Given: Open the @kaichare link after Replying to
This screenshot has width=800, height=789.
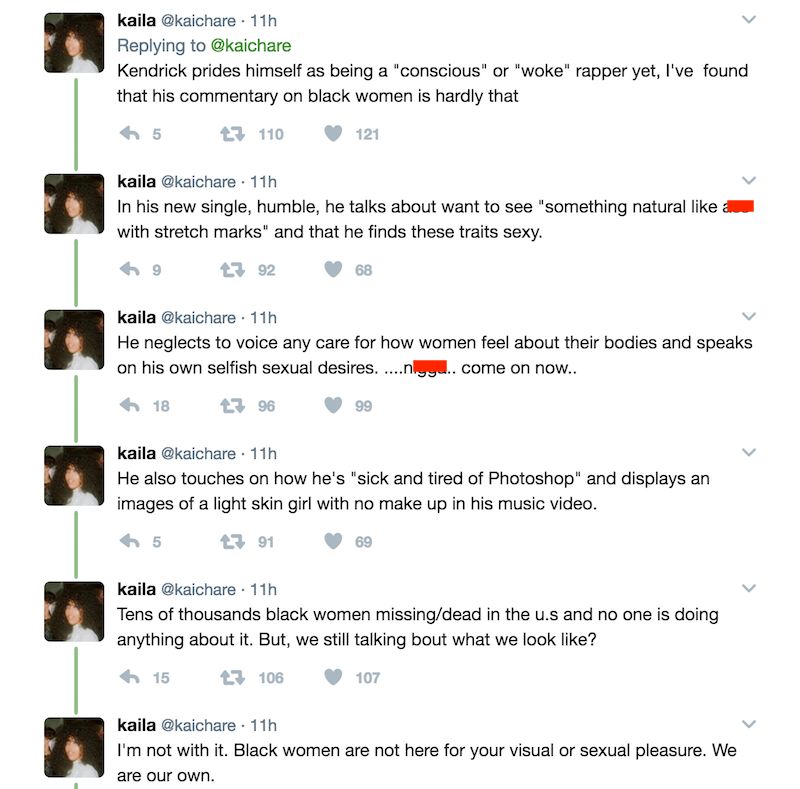Looking at the screenshot, I should click(250, 45).
